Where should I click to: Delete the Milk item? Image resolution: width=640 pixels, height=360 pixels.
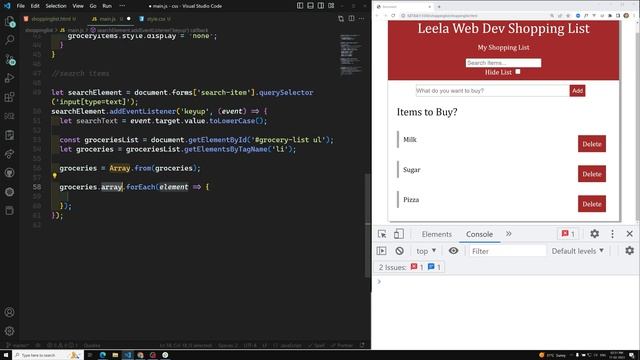591,144
